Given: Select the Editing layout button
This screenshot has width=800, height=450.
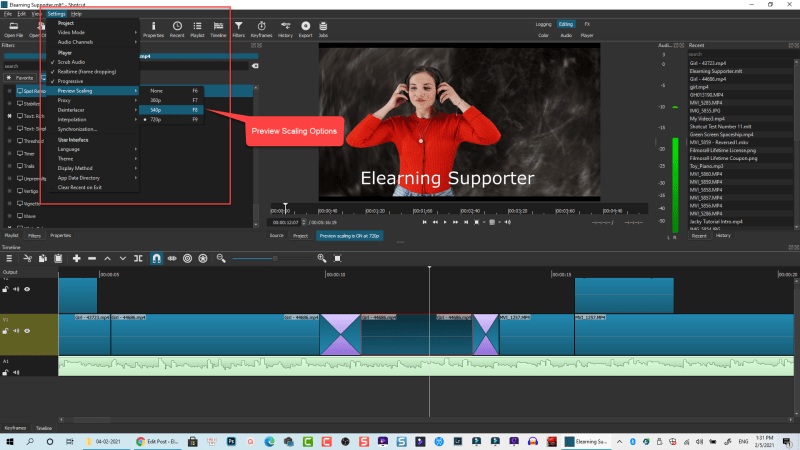Looking at the screenshot, I should pos(566,22).
